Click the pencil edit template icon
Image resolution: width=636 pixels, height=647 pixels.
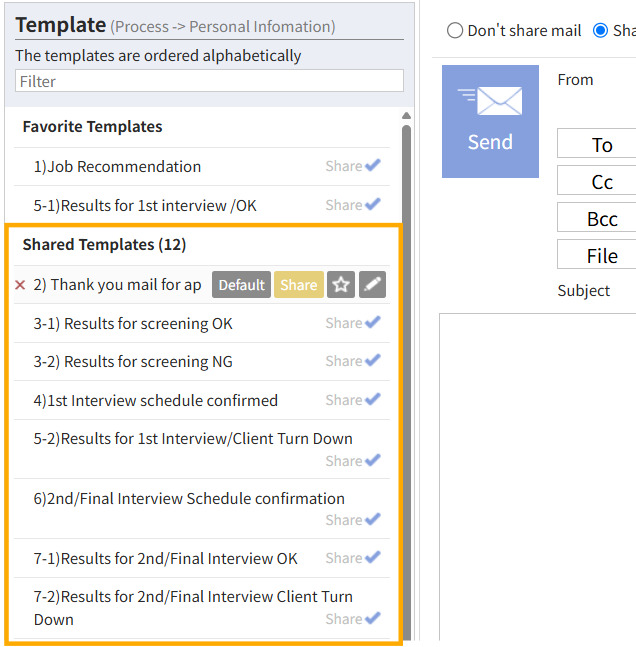point(372,285)
